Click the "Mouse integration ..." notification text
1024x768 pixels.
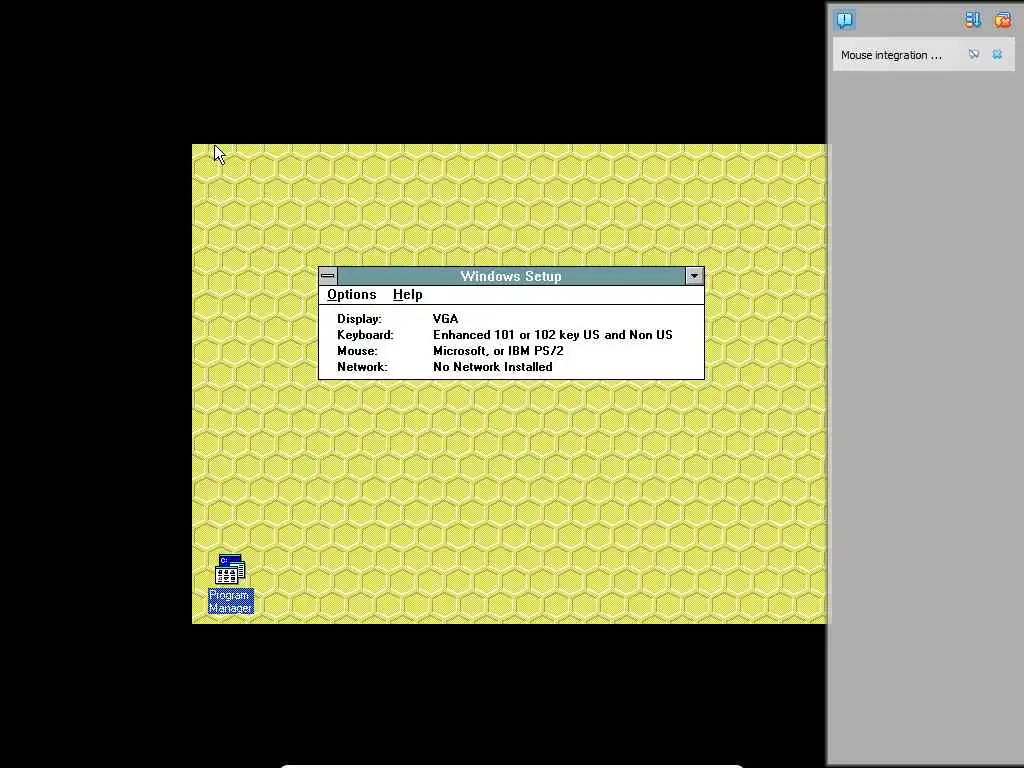click(x=891, y=56)
